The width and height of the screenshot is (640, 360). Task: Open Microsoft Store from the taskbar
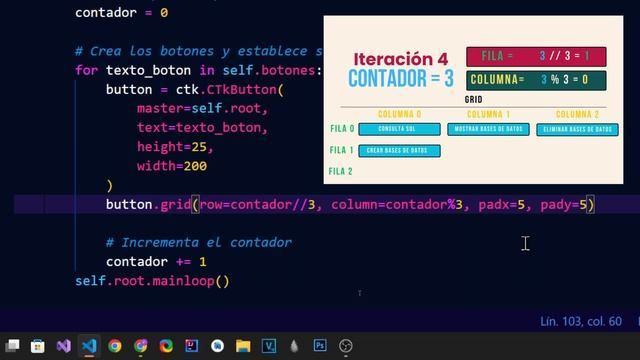(x=38, y=346)
